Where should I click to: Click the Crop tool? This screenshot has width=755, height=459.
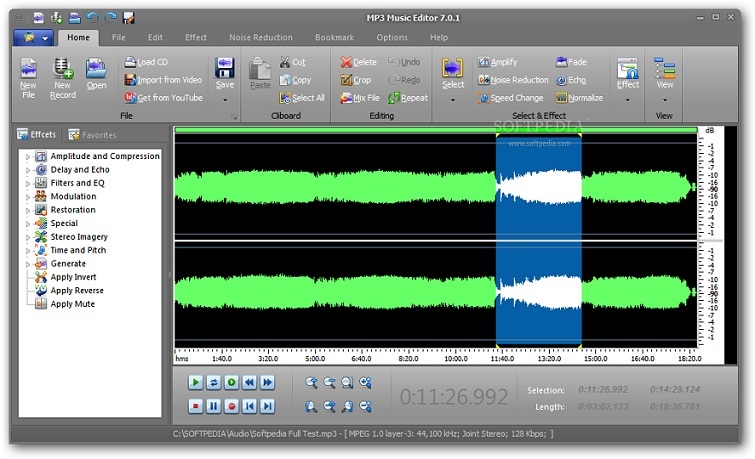coord(355,80)
